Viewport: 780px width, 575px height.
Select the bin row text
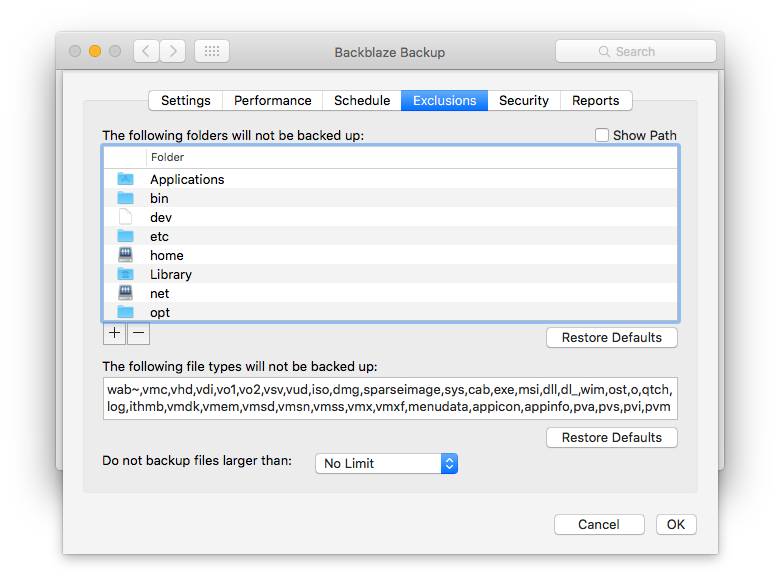tap(159, 198)
